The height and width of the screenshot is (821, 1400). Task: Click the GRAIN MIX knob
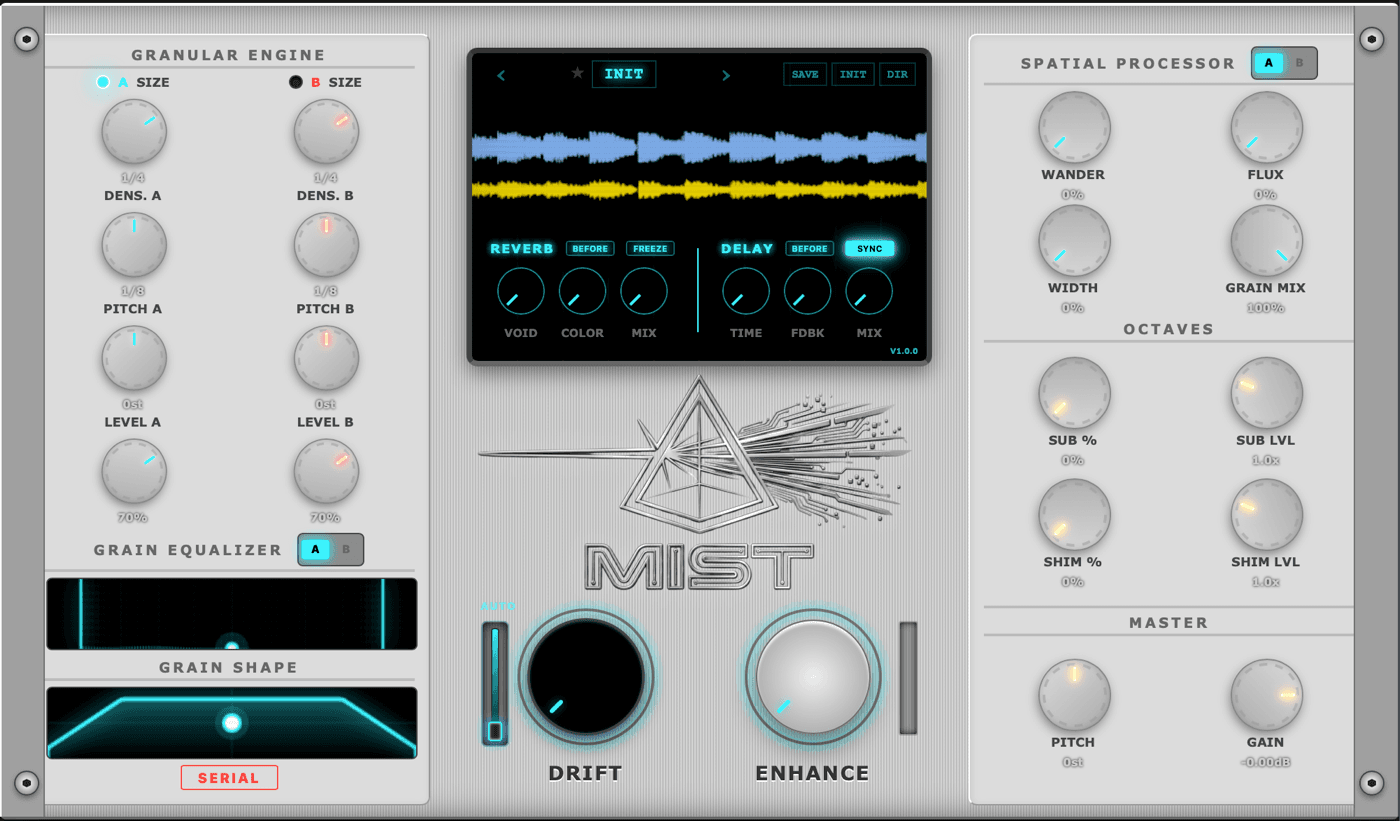pyautogui.click(x=1266, y=241)
